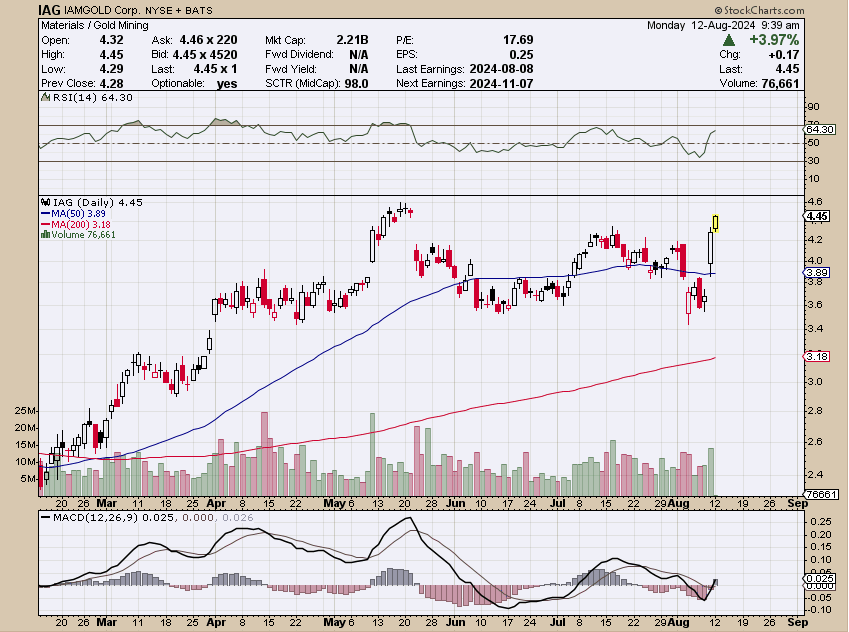Click the red MA(200) legend line marker
The height and width of the screenshot is (632, 849).
pos(45,224)
